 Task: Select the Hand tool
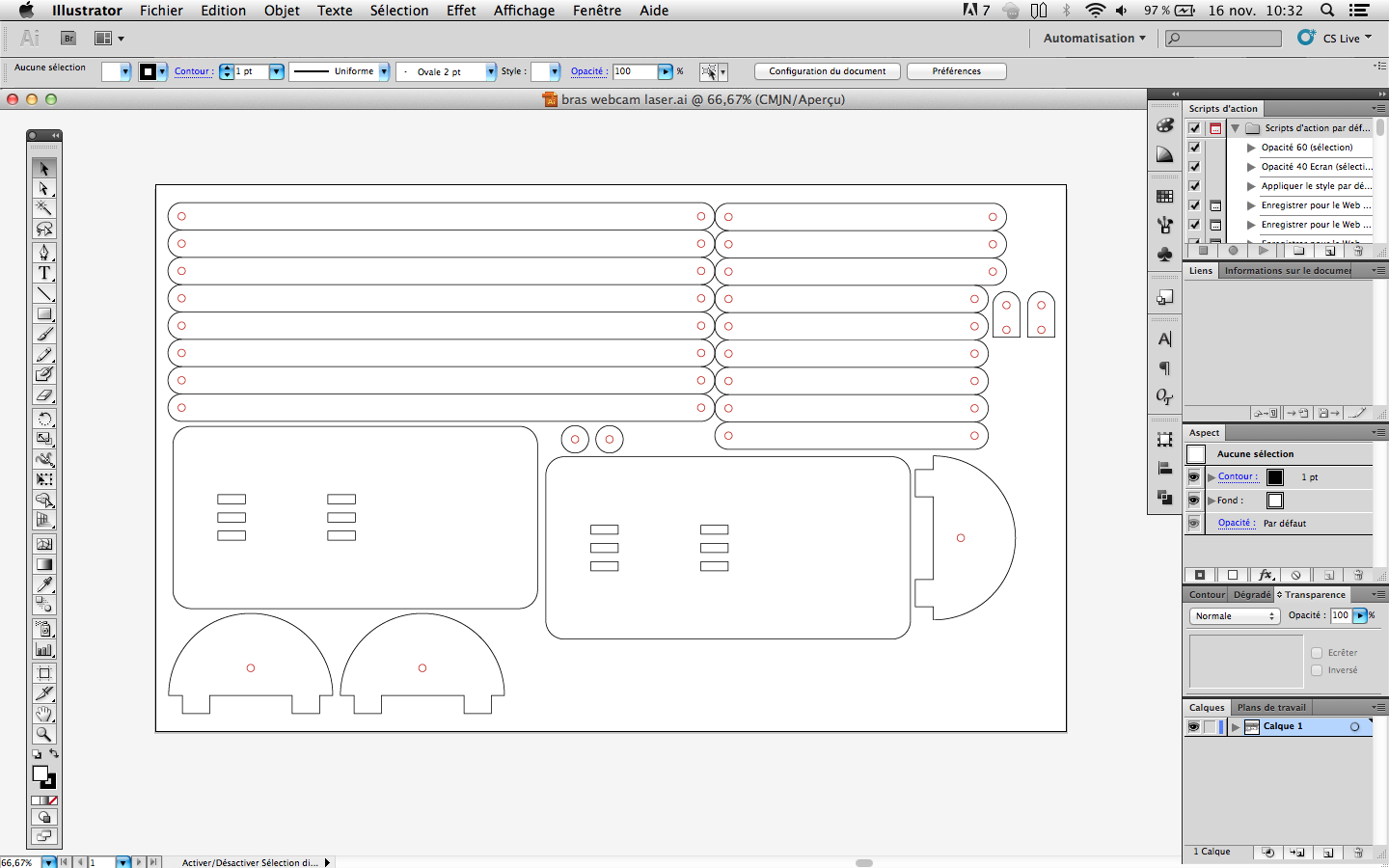point(44,714)
